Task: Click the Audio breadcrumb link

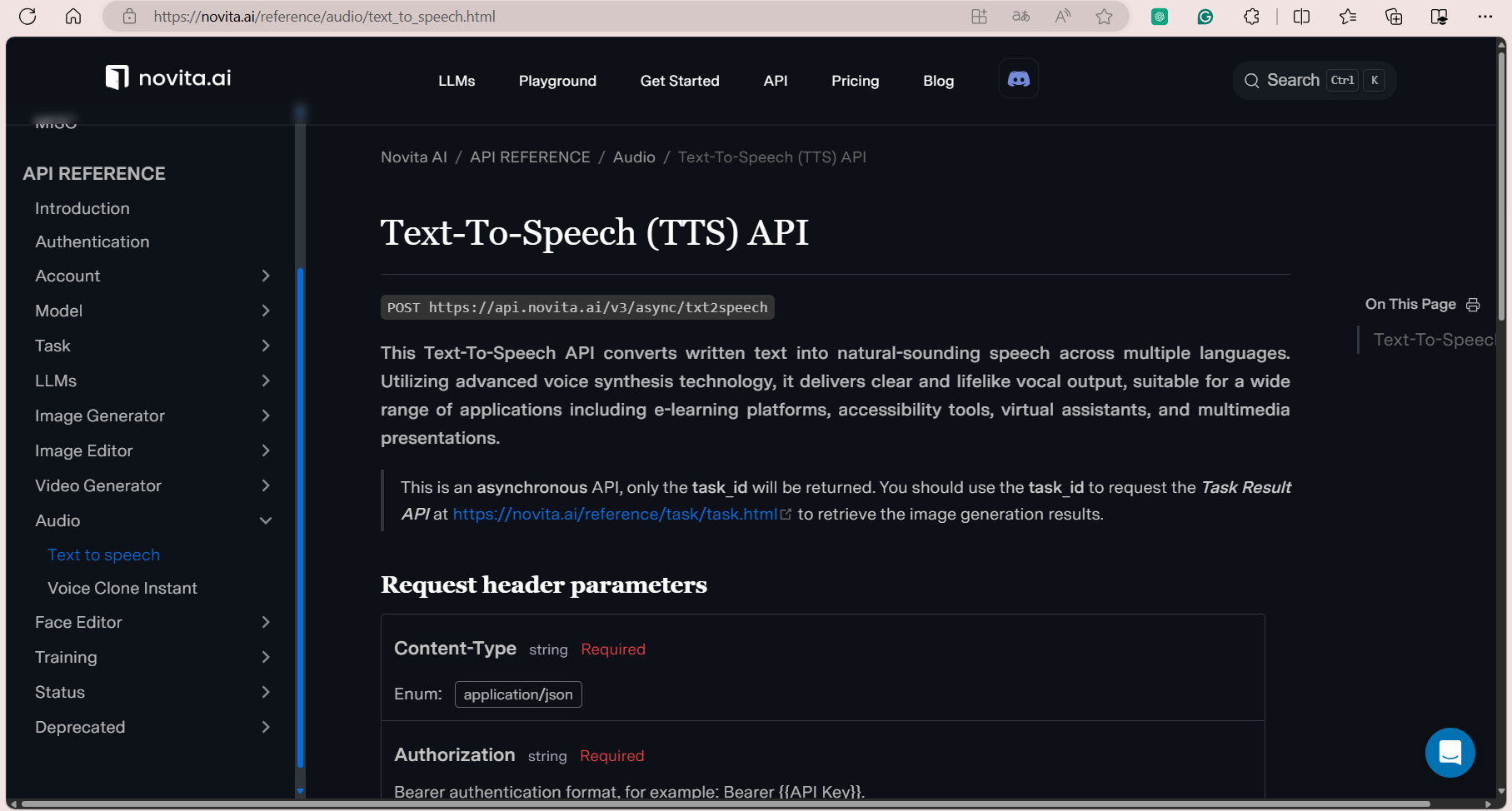Action: tap(634, 157)
